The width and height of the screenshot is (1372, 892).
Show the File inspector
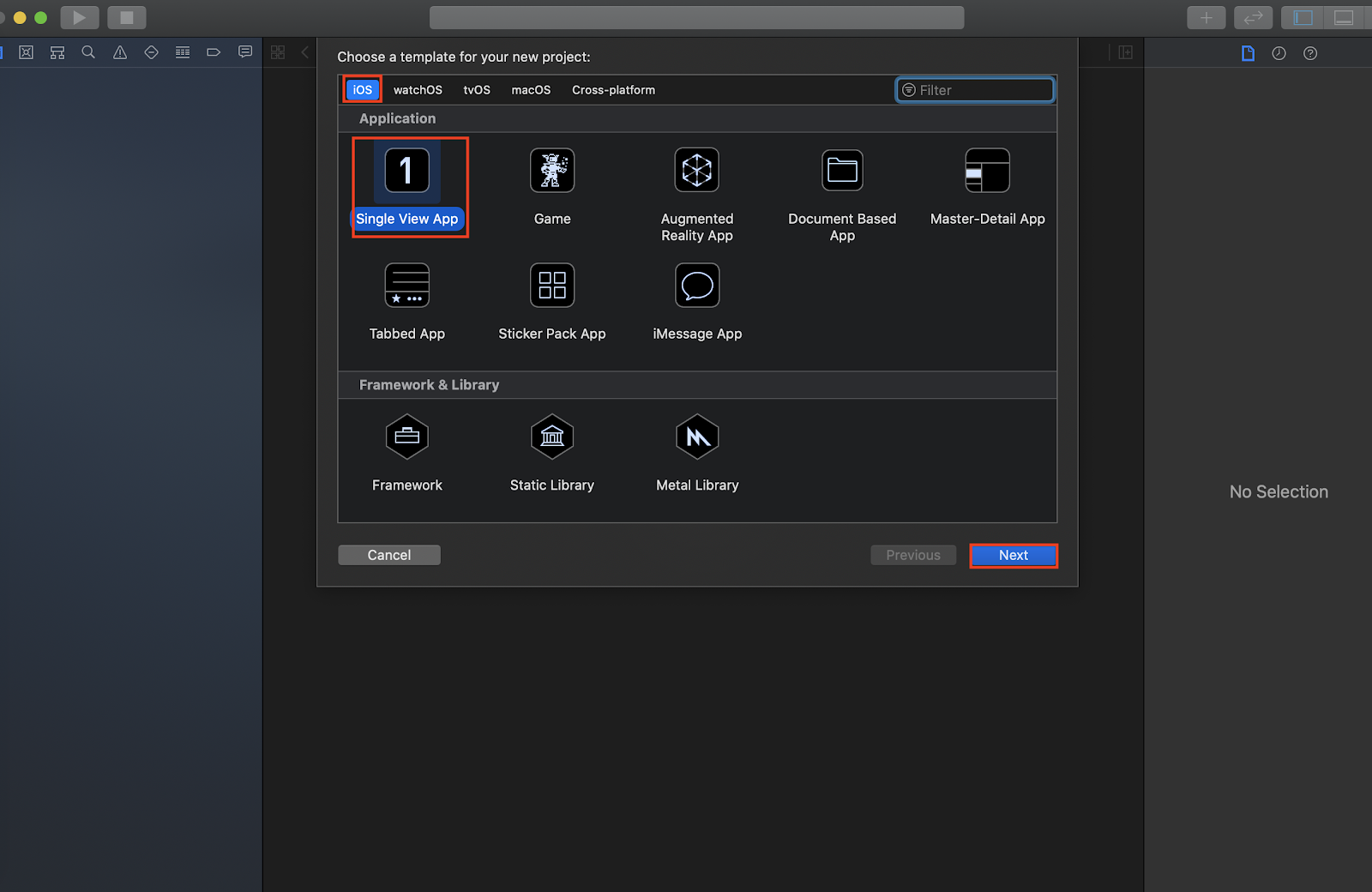[1248, 53]
